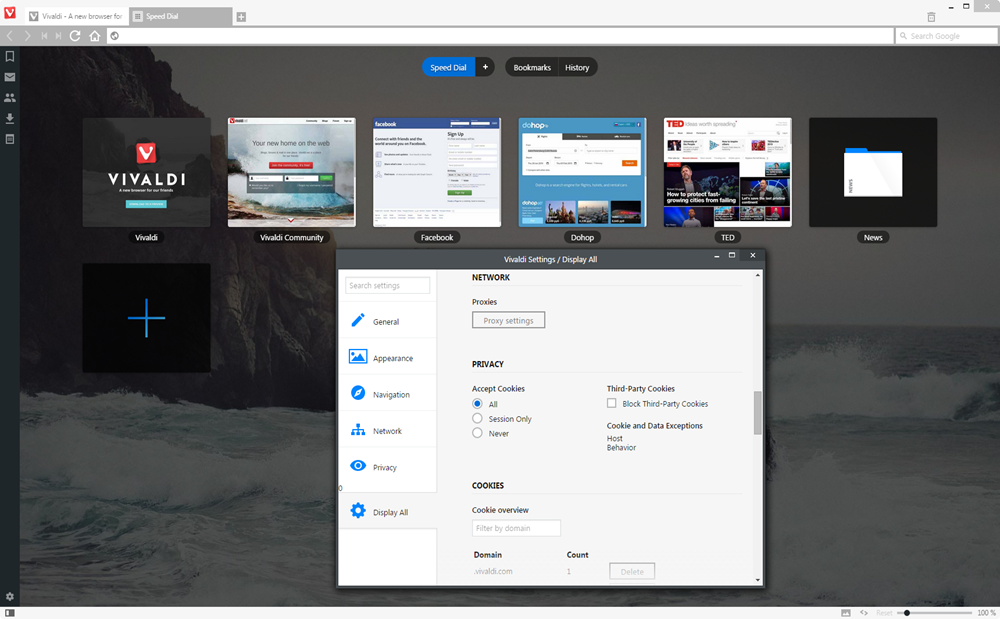Open the History start page tab
Screen dimensions: 1000x619
577,67
